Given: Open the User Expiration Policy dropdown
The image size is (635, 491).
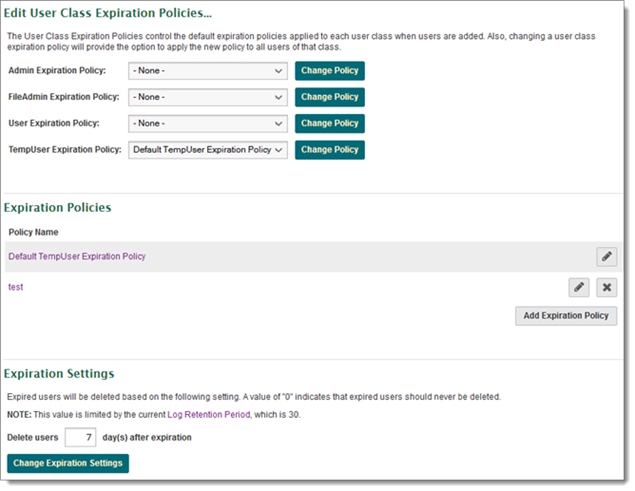Looking at the screenshot, I should (208, 123).
